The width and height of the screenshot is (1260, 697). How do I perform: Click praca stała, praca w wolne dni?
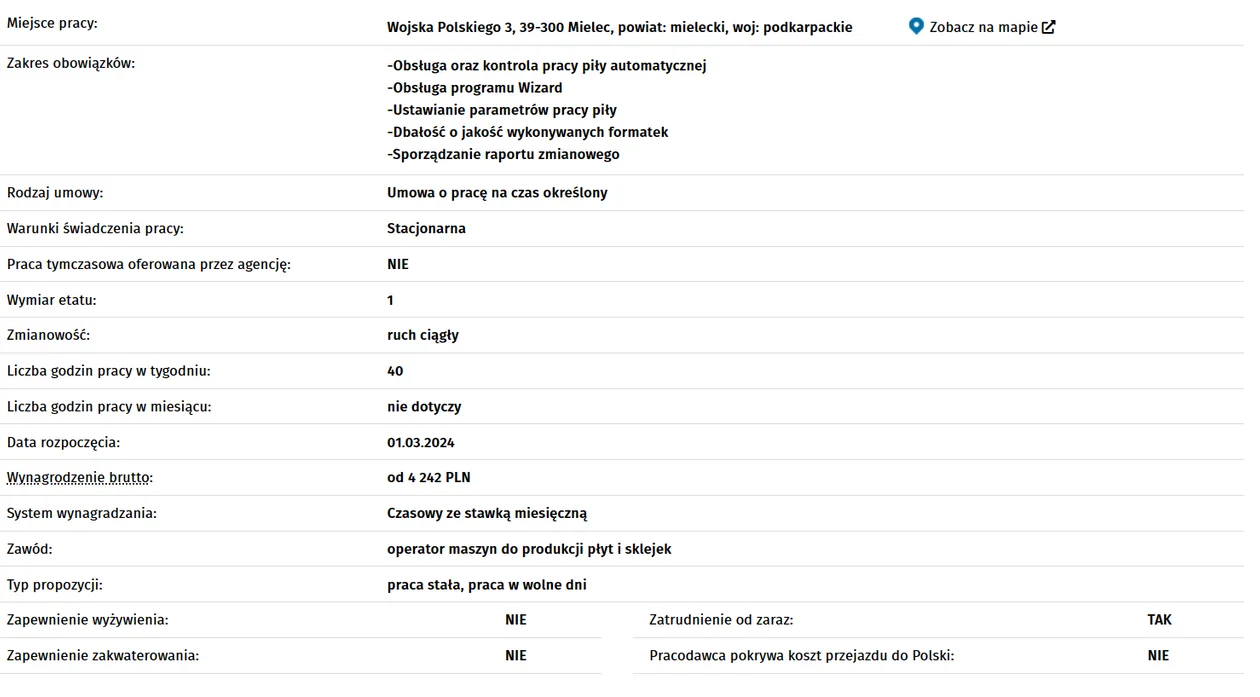tap(487, 585)
